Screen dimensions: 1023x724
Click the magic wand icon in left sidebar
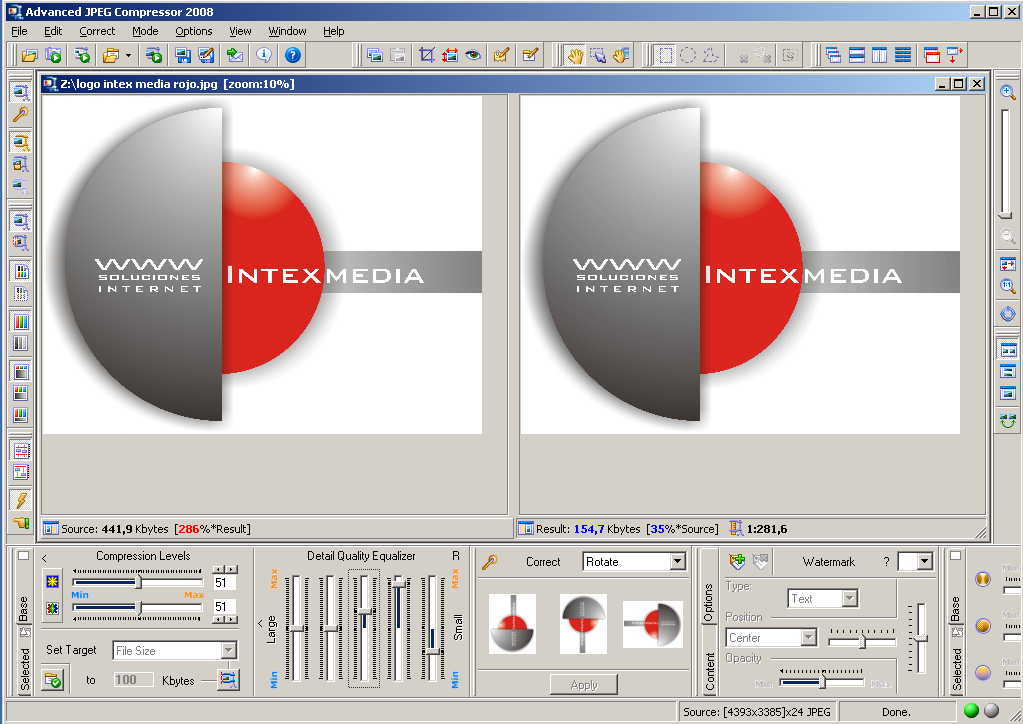click(21, 115)
